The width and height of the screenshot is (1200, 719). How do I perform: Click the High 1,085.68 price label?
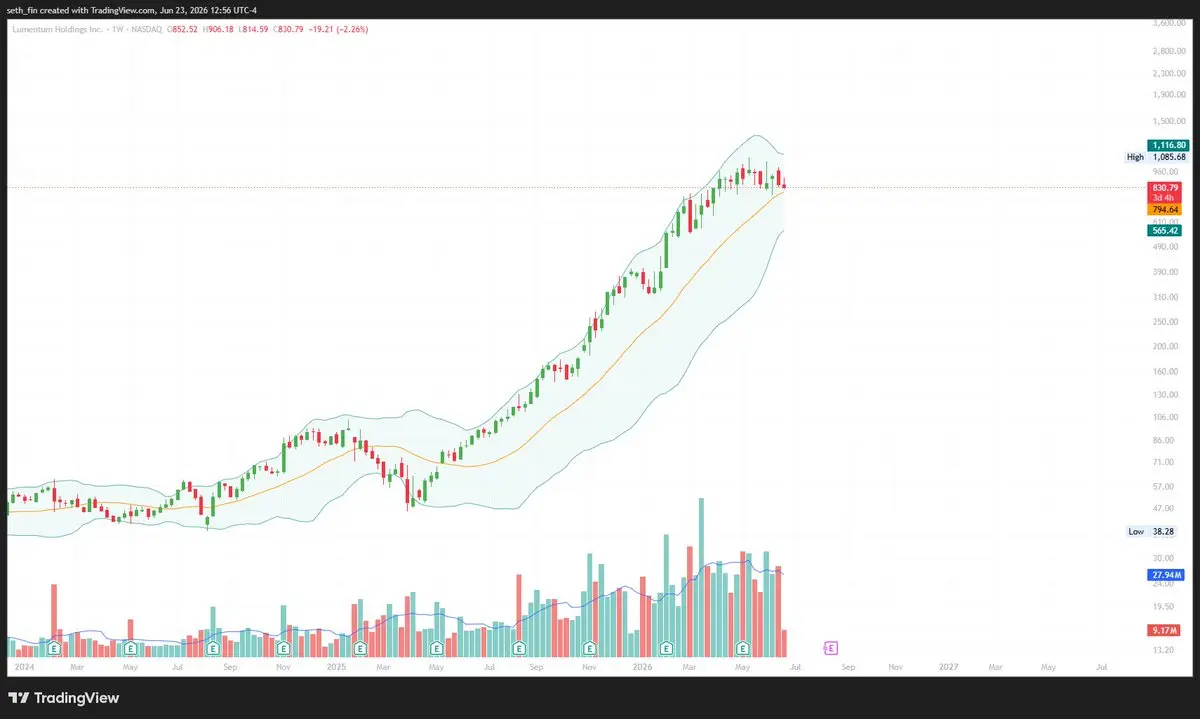click(1156, 157)
